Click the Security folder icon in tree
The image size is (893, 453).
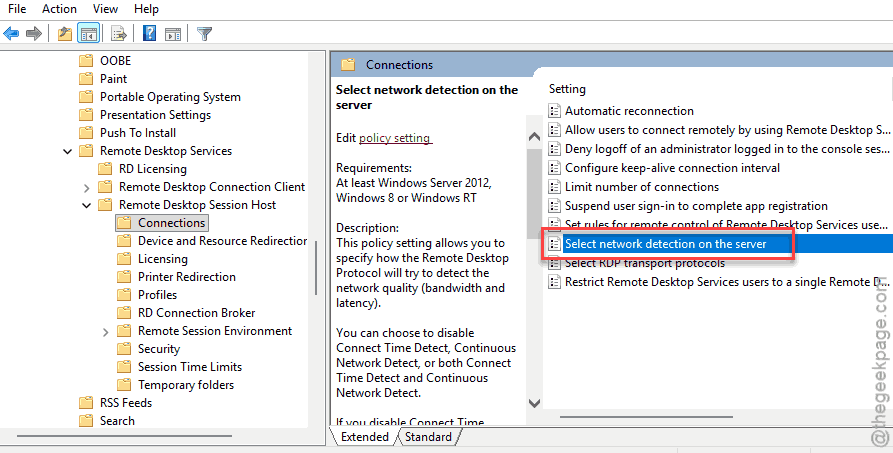(x=124, y=349)
